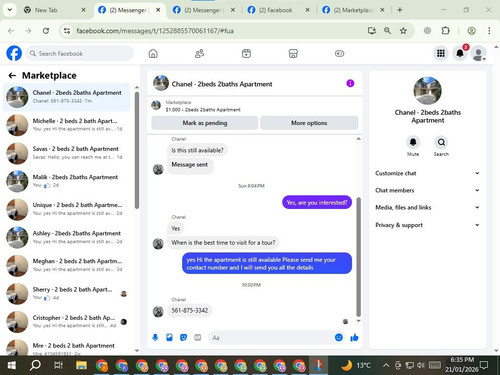This screenshot has height=375, width=500.
Task: Open Sherry's 2 beds 2 bath chat
Action: 67,293
